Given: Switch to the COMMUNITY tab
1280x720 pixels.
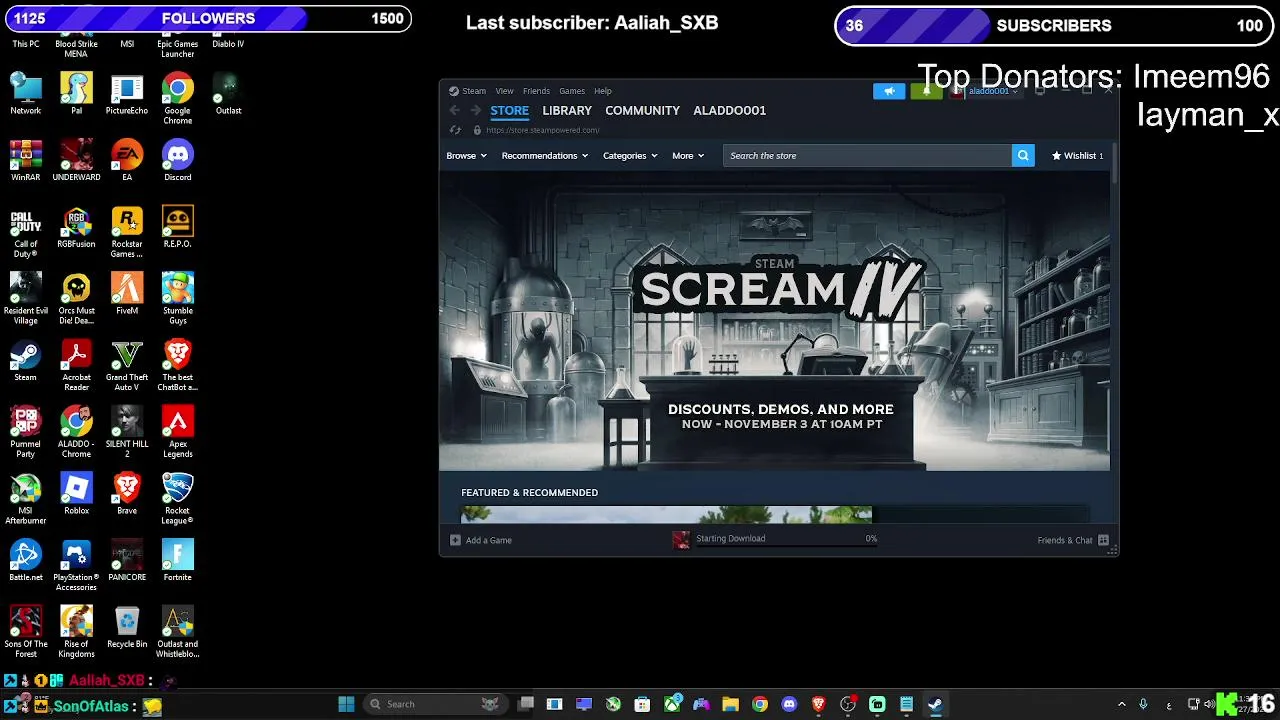Looking at the screenshot, I should pyautogui.click(x=642, y=111).
